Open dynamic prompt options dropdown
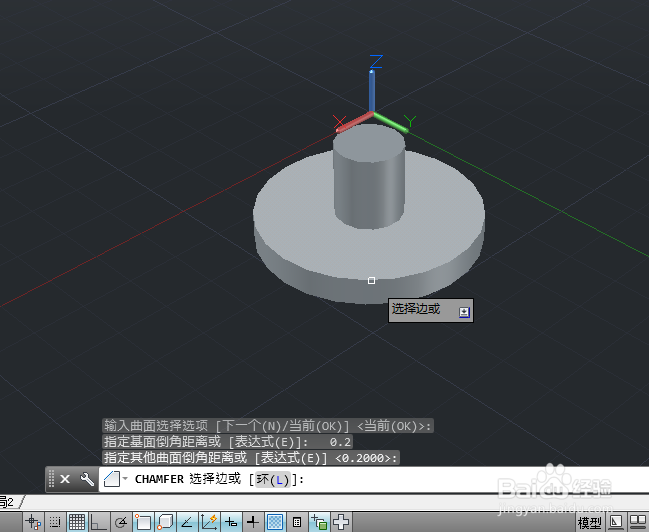The width and height of the screenshot is (649, 532). (x=464, y=312)
